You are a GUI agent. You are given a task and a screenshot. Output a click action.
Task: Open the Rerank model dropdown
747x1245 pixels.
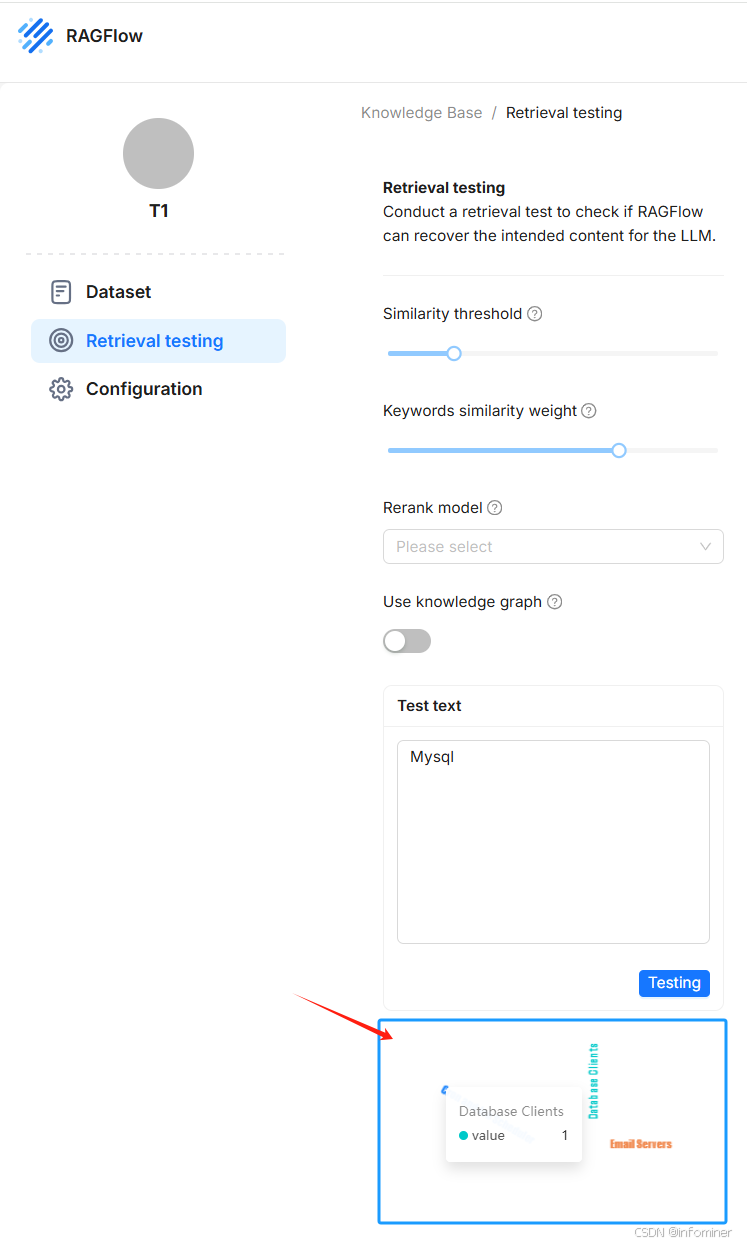coord(553,547)
